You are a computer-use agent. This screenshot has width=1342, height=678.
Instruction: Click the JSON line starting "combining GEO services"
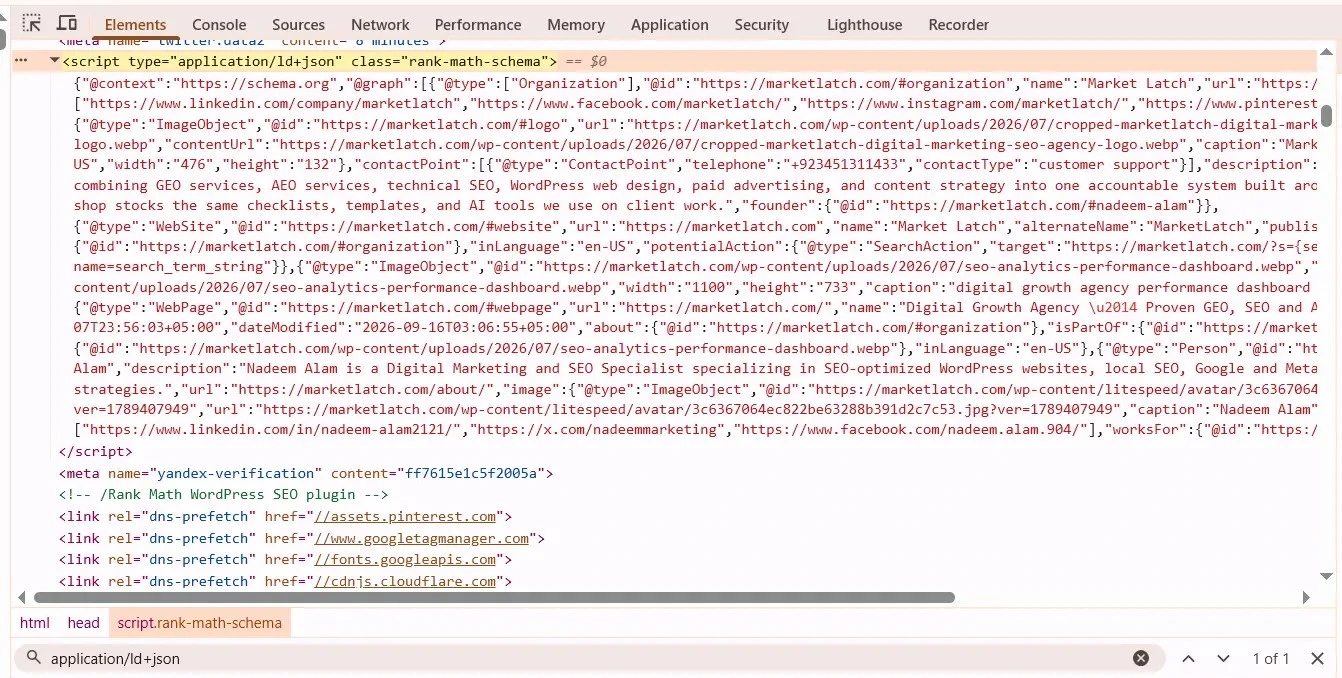[x=695, y=185]
